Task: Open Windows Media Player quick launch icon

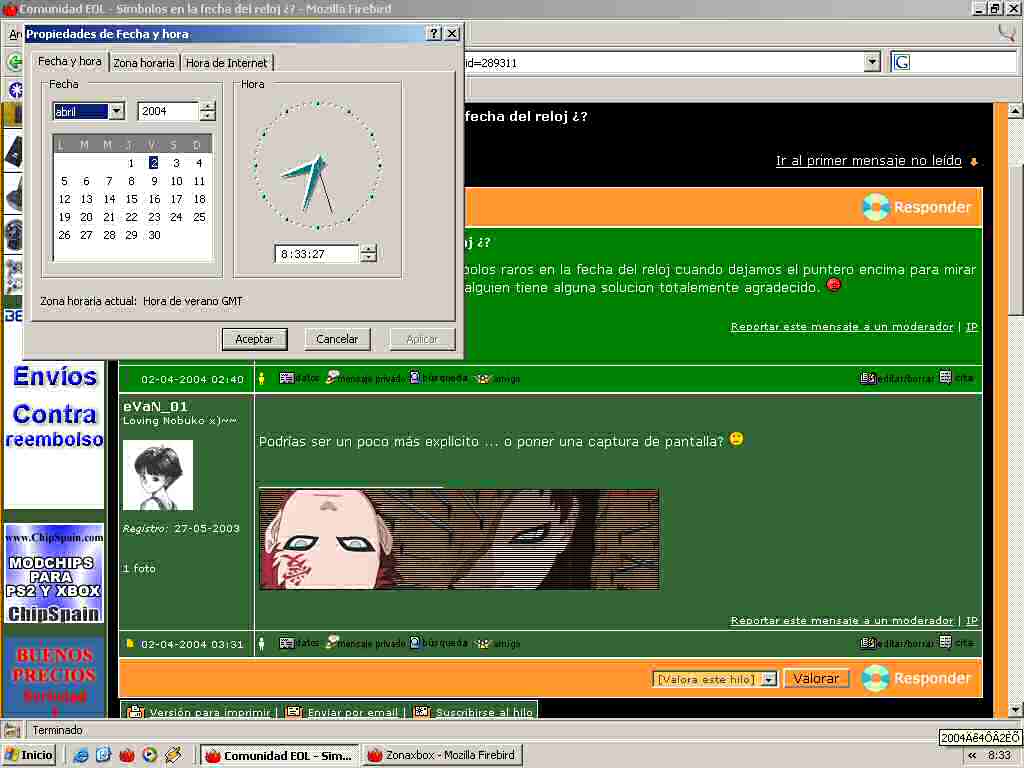Action: (x=150, y=755)
